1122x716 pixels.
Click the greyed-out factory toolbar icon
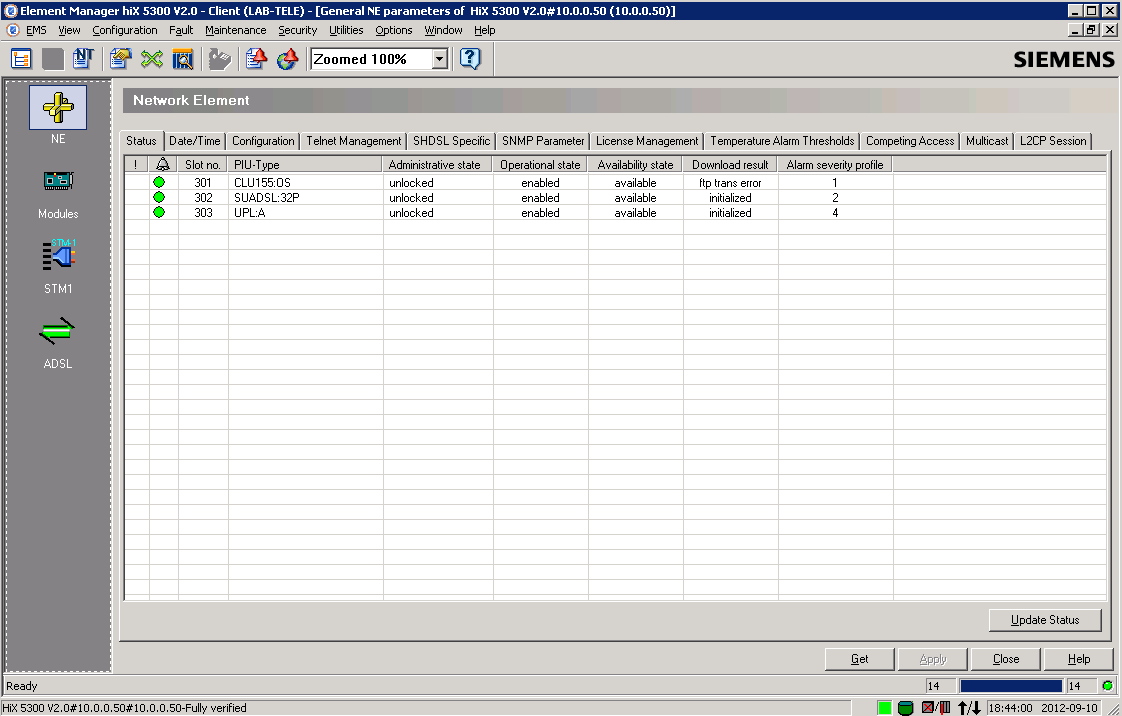tap(219, 59)
